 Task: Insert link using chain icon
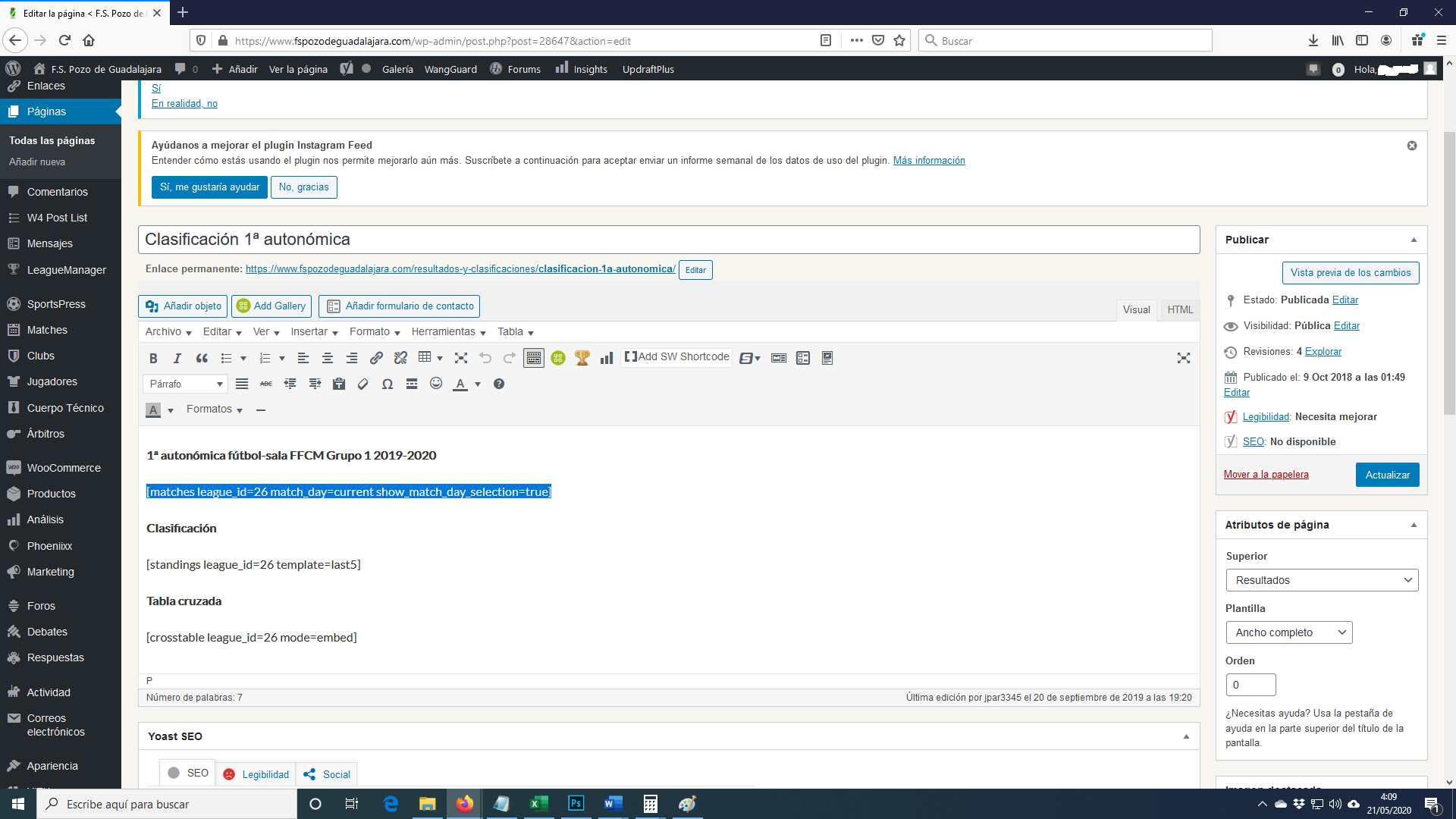pos(376,358)
